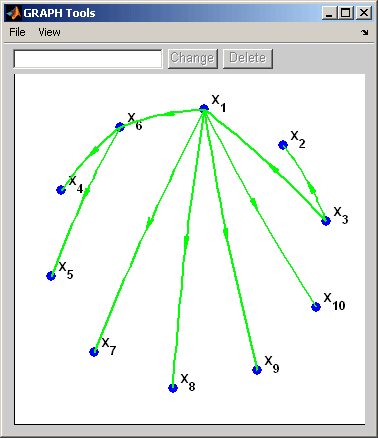Click the Delete button
Image resolution: width=378 pixels, height=438 pixels.
click(x=248, y=59)
